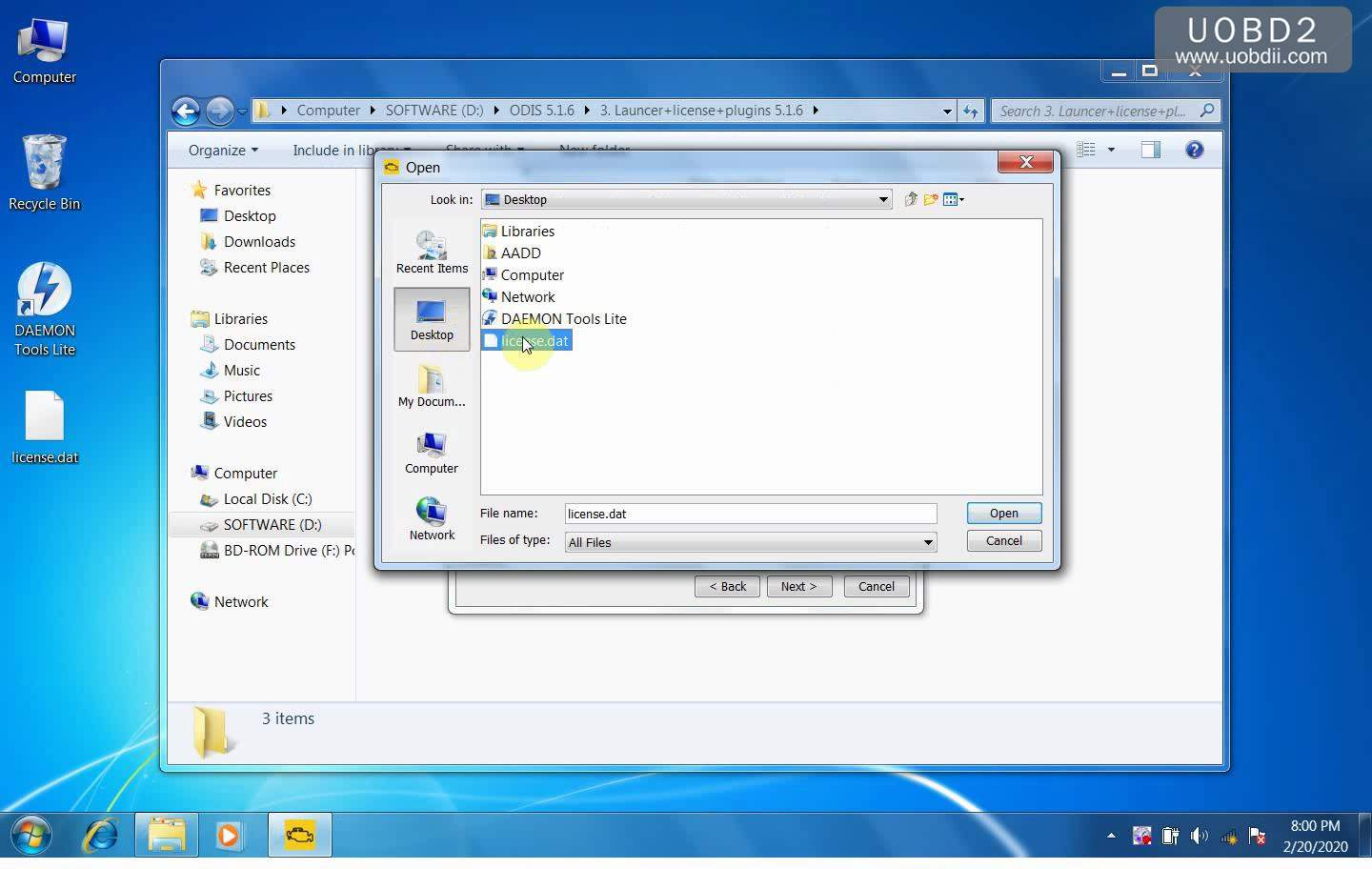
Task: Click the Explorer help question mark icon
Action: (1194, 150)
